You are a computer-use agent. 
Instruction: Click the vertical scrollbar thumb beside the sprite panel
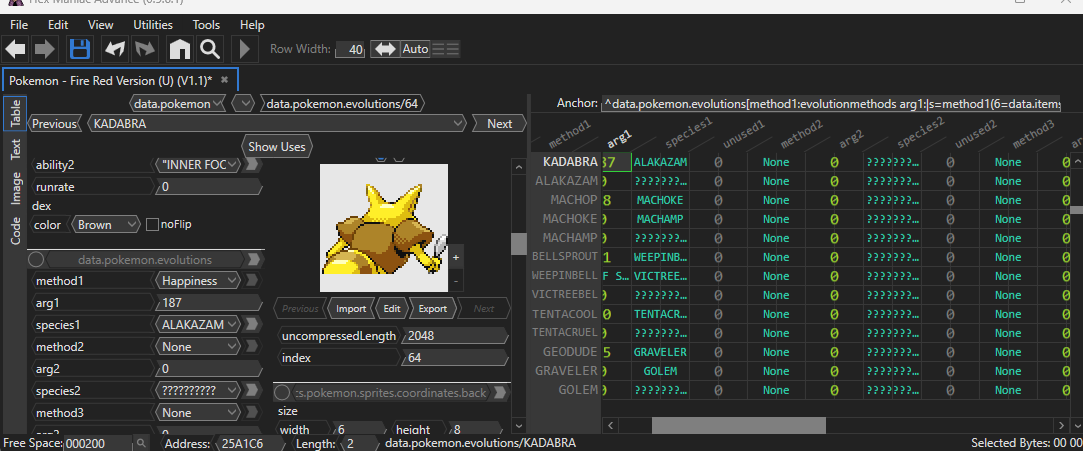point(517,244)
